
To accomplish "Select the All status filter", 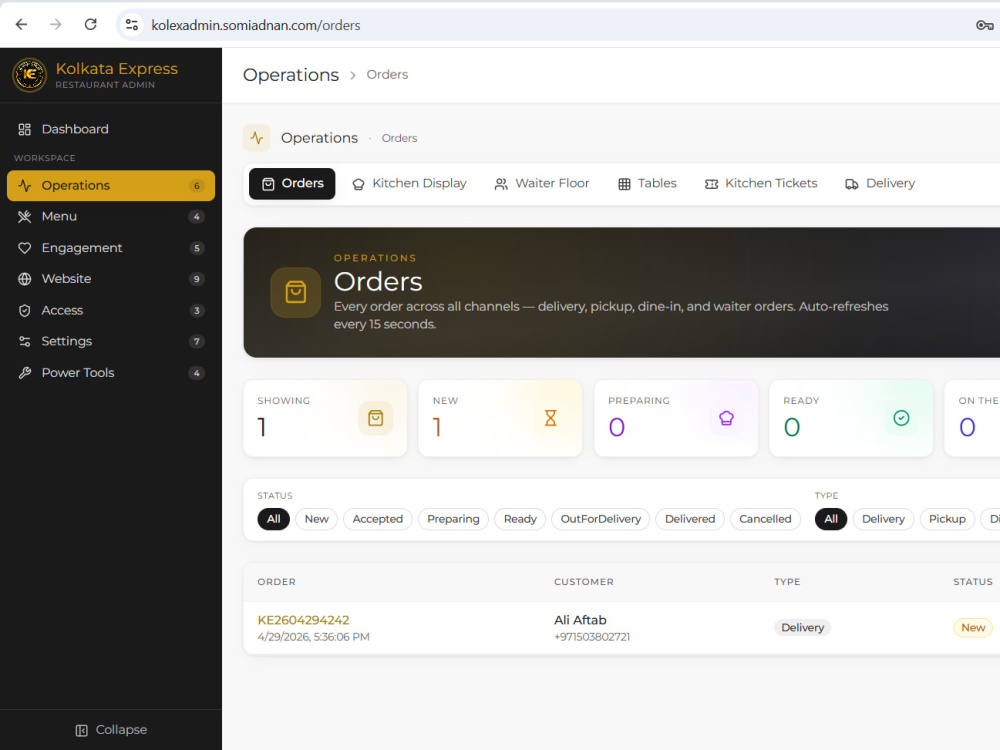I will click(x=274, y=519).
